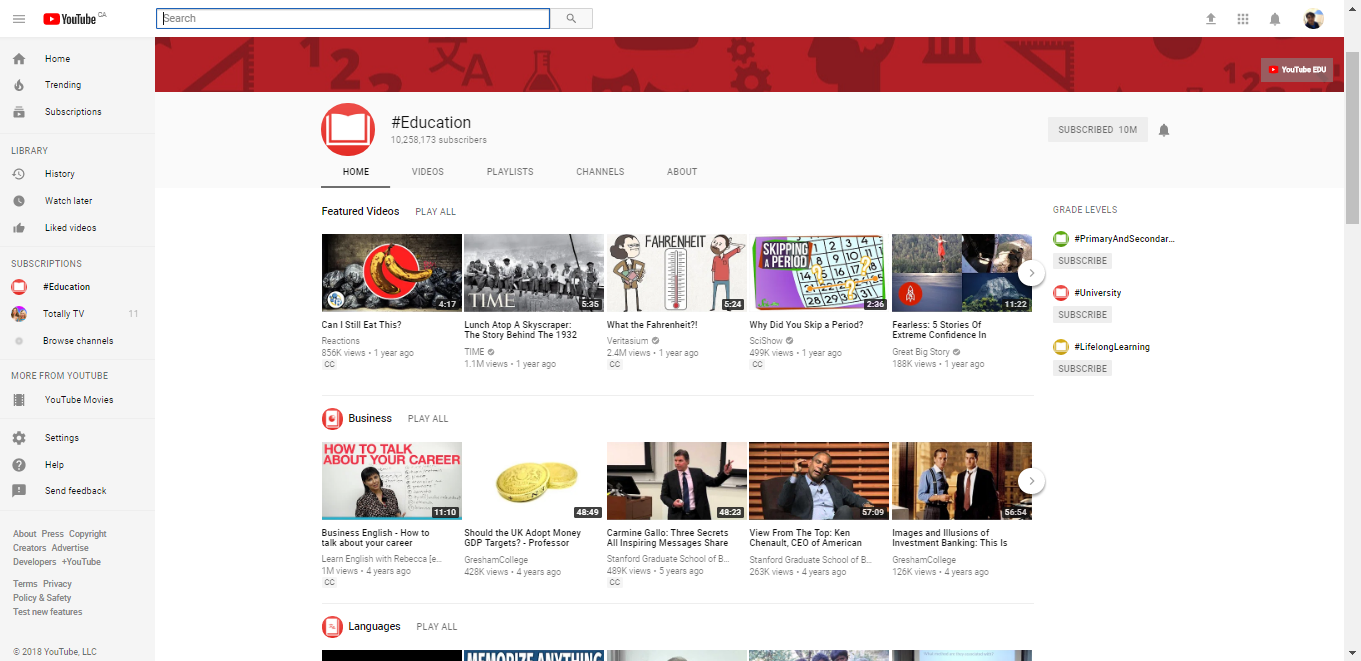The width and height of the screenshot is (1361, 661).
Task: Subscribe to #PrimaryAndSecondary channel
Action: (x=1082, y=261)
